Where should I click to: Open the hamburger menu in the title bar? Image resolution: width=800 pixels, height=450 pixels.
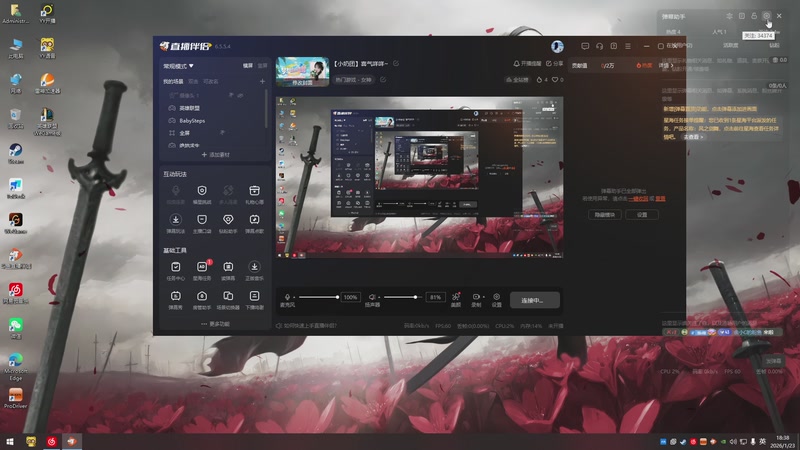click(x=628, y=46)
